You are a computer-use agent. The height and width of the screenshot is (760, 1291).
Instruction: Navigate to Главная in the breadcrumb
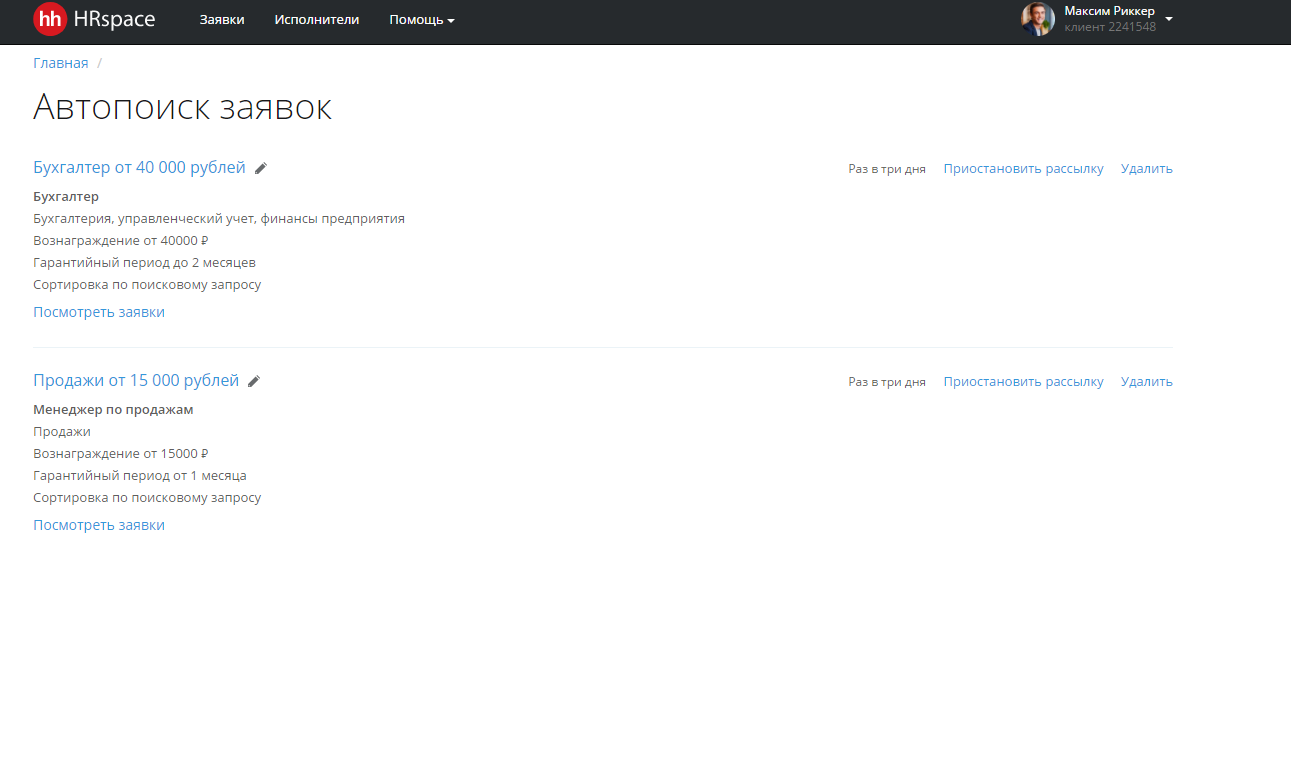pos(61,63)
